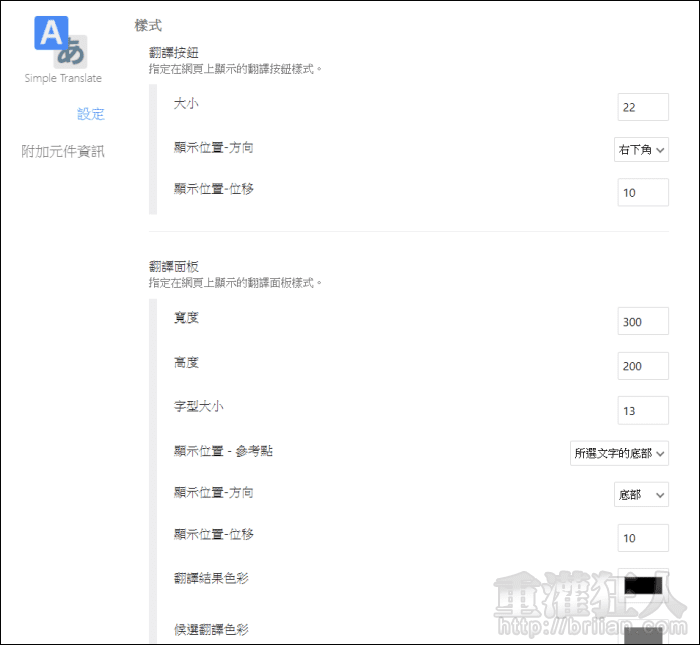700x645 pixels.
Task: Expand the 所選文字的底部 reference point dropdown
Action: coord(619,453)
